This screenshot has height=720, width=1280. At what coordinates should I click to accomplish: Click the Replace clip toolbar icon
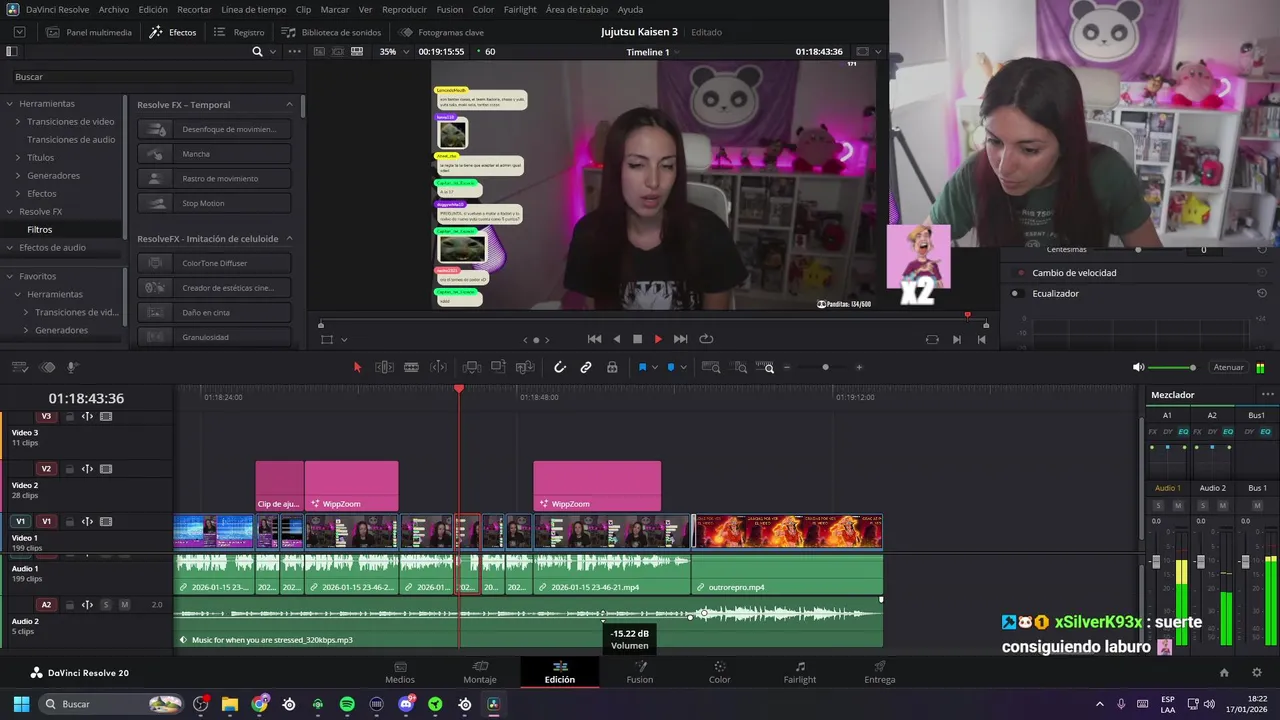click(x=525, y=367)
